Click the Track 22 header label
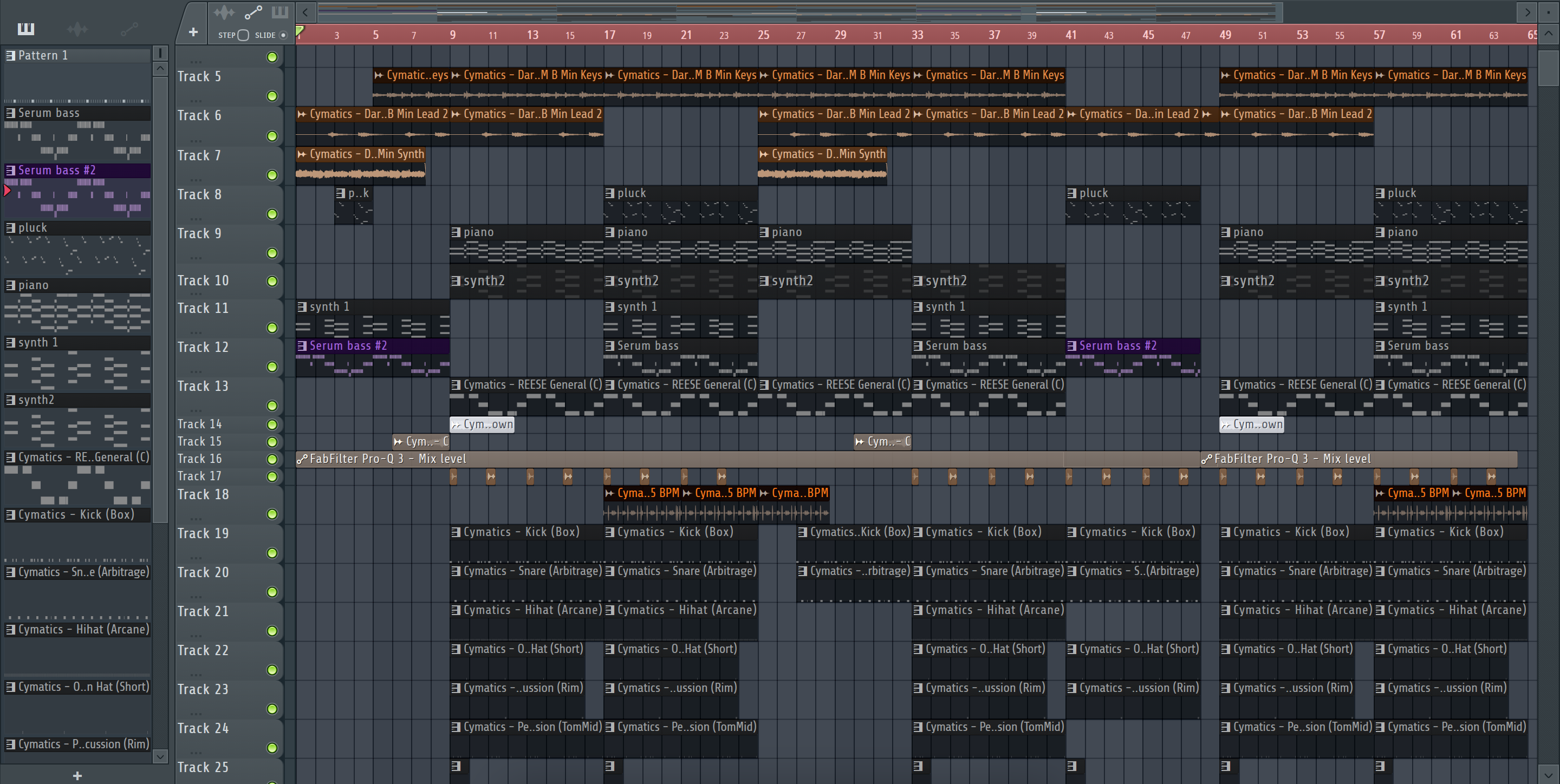Screen dimensions: 1560x784 coord(203,650)
